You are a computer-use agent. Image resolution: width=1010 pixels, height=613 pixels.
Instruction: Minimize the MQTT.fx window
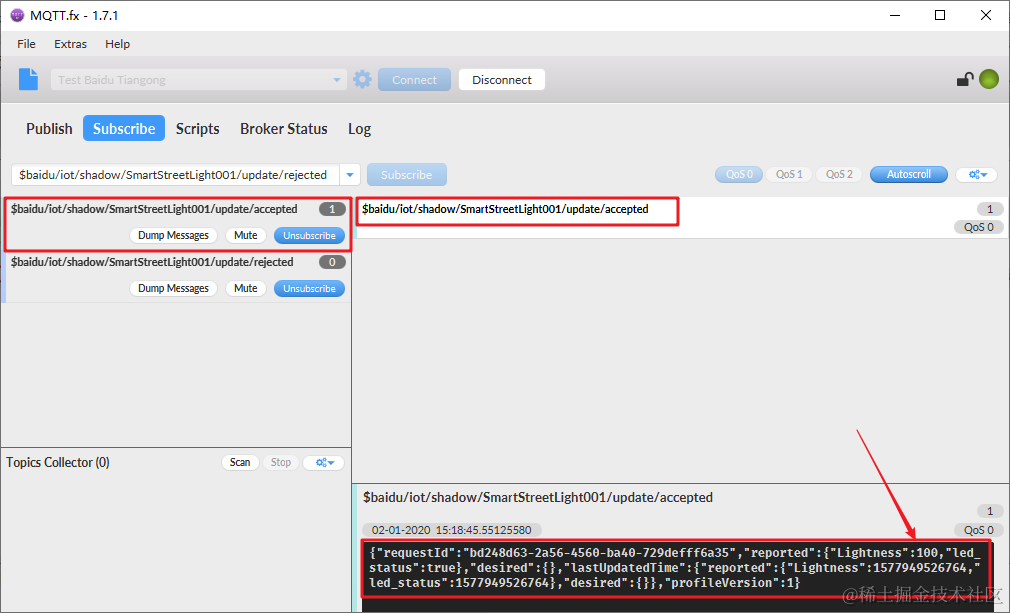894,15
